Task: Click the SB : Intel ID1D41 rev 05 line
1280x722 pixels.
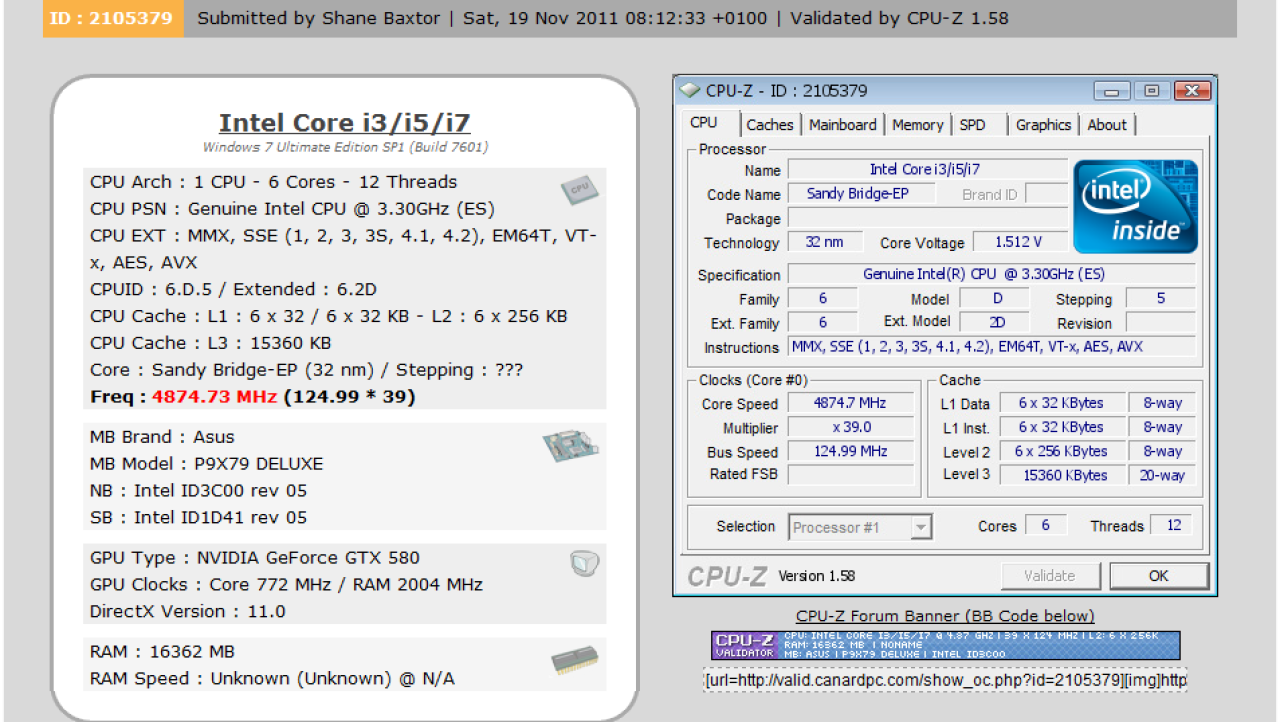Action: tap(199, 518)
